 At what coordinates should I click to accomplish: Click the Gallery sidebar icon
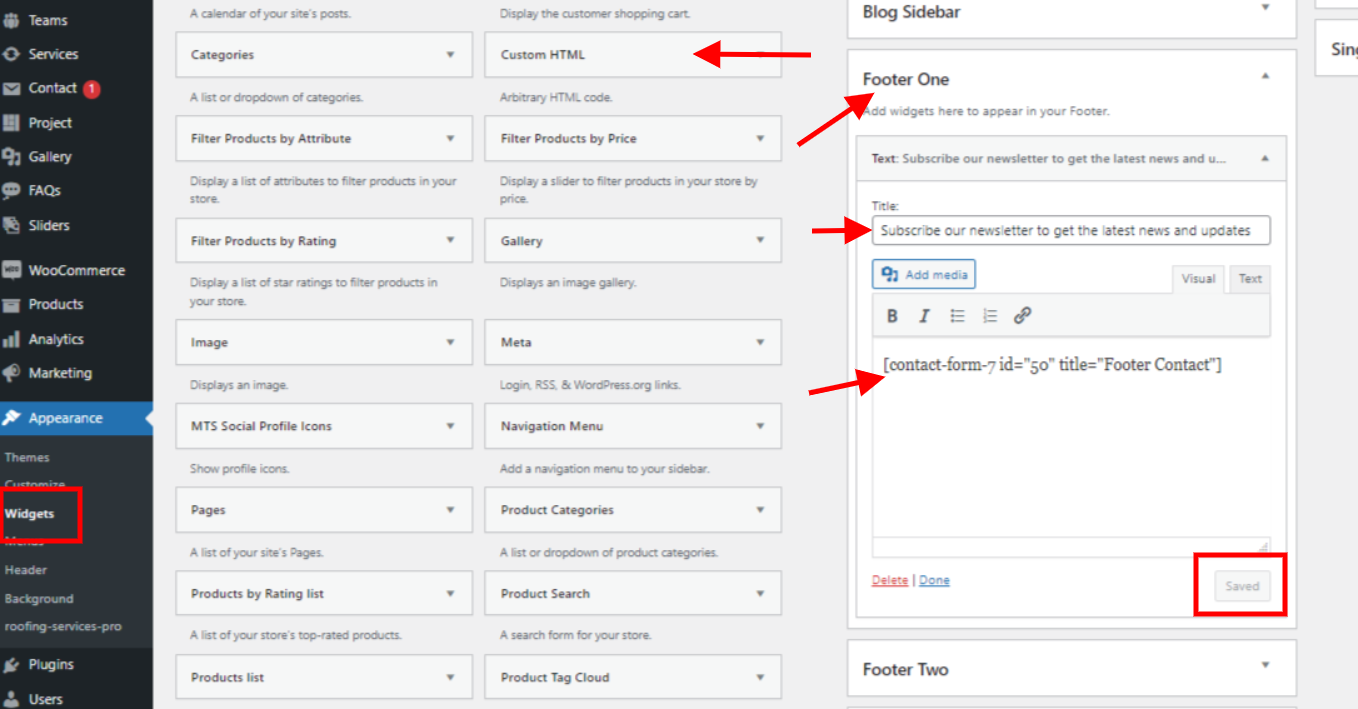12,156
